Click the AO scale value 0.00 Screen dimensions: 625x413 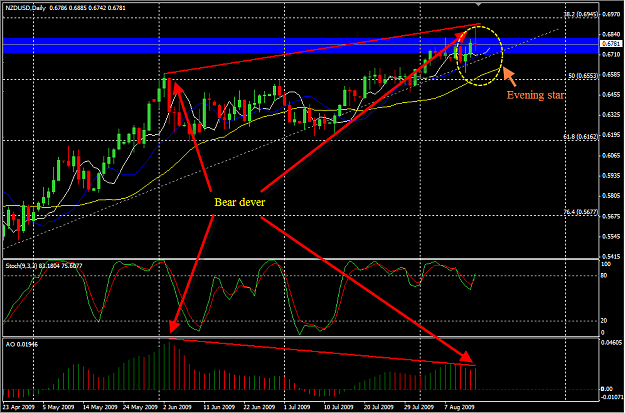click(x=608, y=389)
